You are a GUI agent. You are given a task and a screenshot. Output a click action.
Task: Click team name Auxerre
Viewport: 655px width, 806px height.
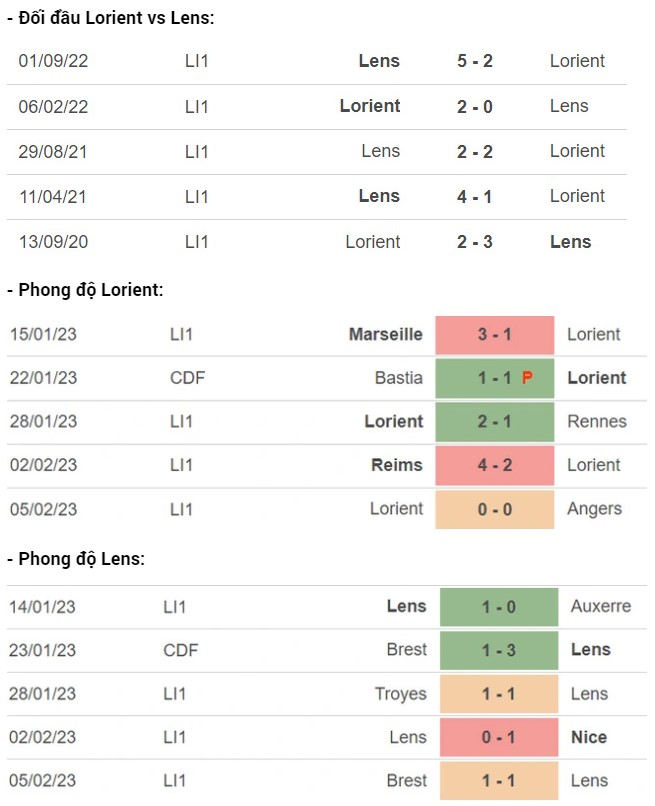click(601, 606)
